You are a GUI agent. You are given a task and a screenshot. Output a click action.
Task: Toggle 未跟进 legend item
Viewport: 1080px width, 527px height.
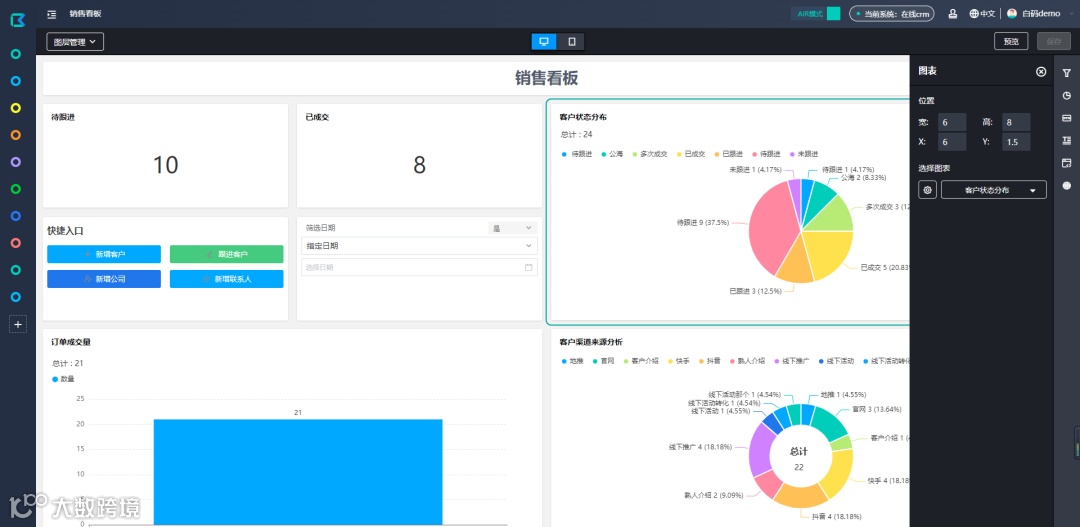804,154
